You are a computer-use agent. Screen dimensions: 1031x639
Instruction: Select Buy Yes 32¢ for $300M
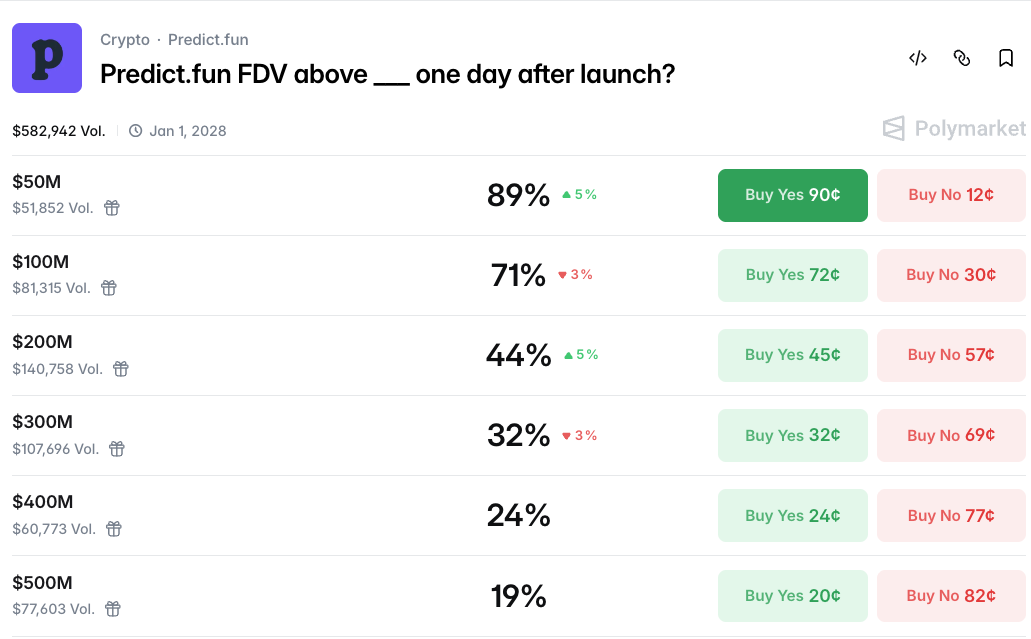tap(792, 435)
